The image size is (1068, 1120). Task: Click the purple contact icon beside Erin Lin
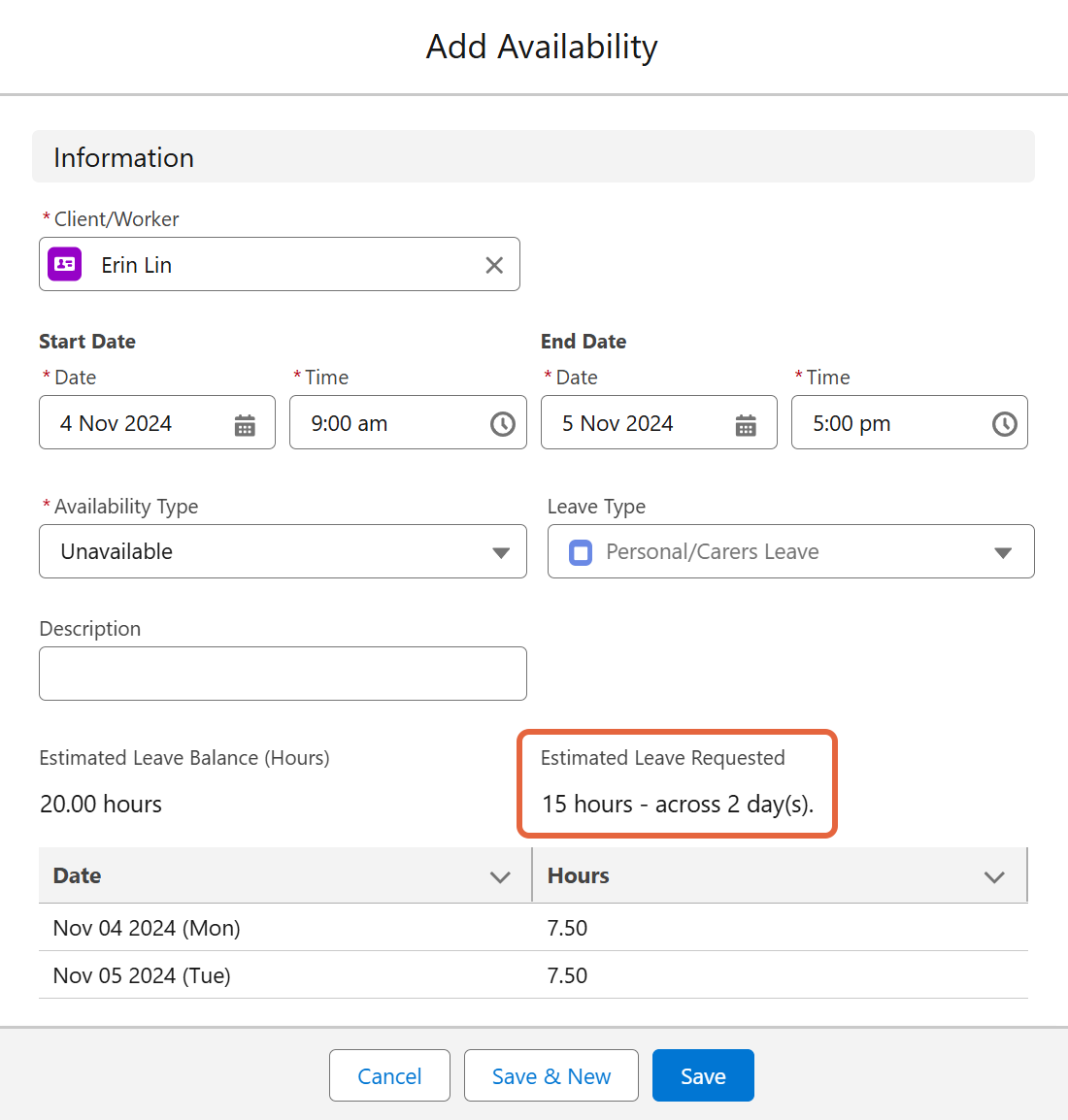click(65, 264)
